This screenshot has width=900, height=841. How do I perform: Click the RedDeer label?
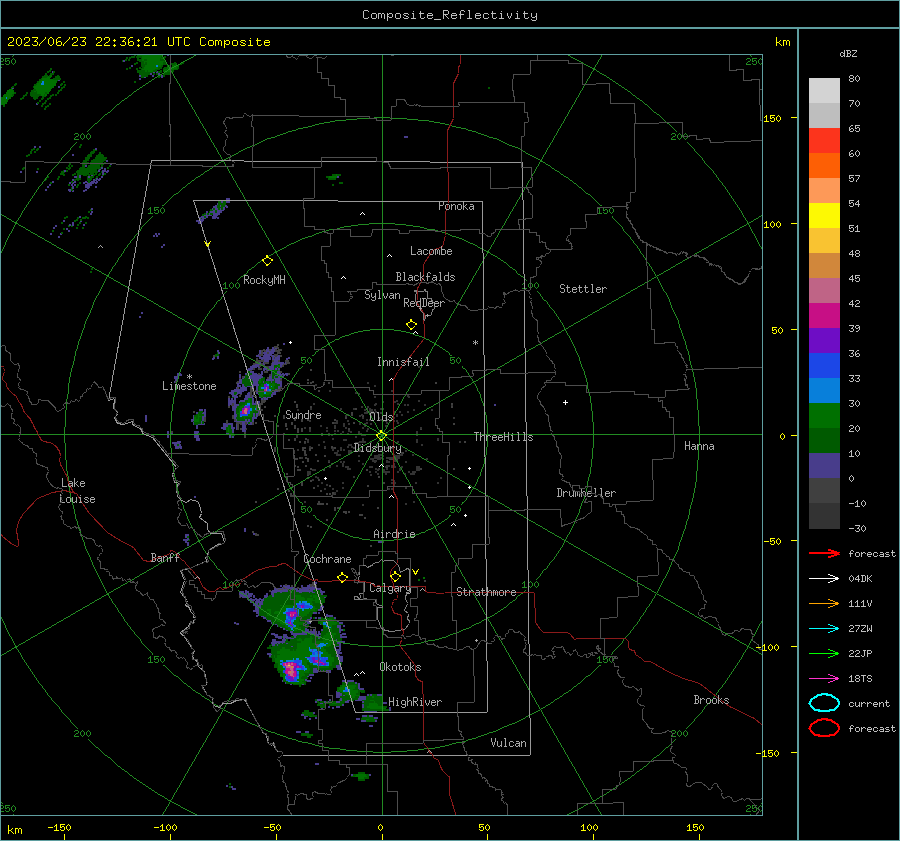pos(424,303)
